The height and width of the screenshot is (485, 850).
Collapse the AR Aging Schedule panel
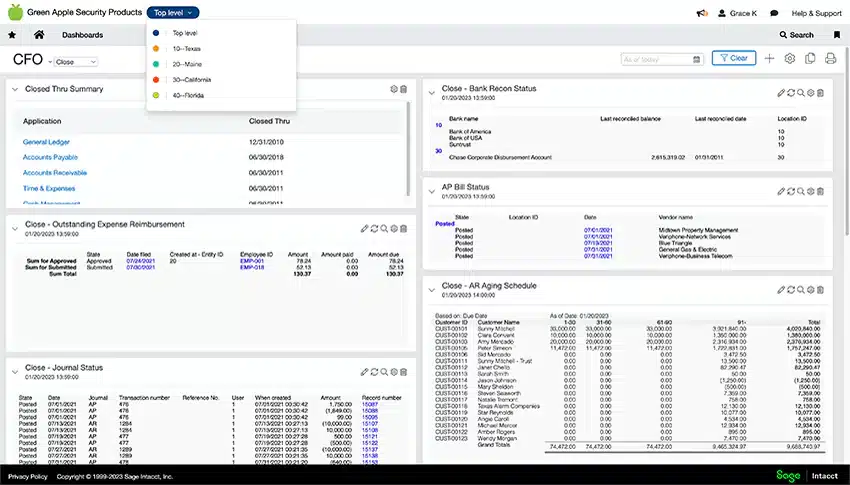coord(432,290)
